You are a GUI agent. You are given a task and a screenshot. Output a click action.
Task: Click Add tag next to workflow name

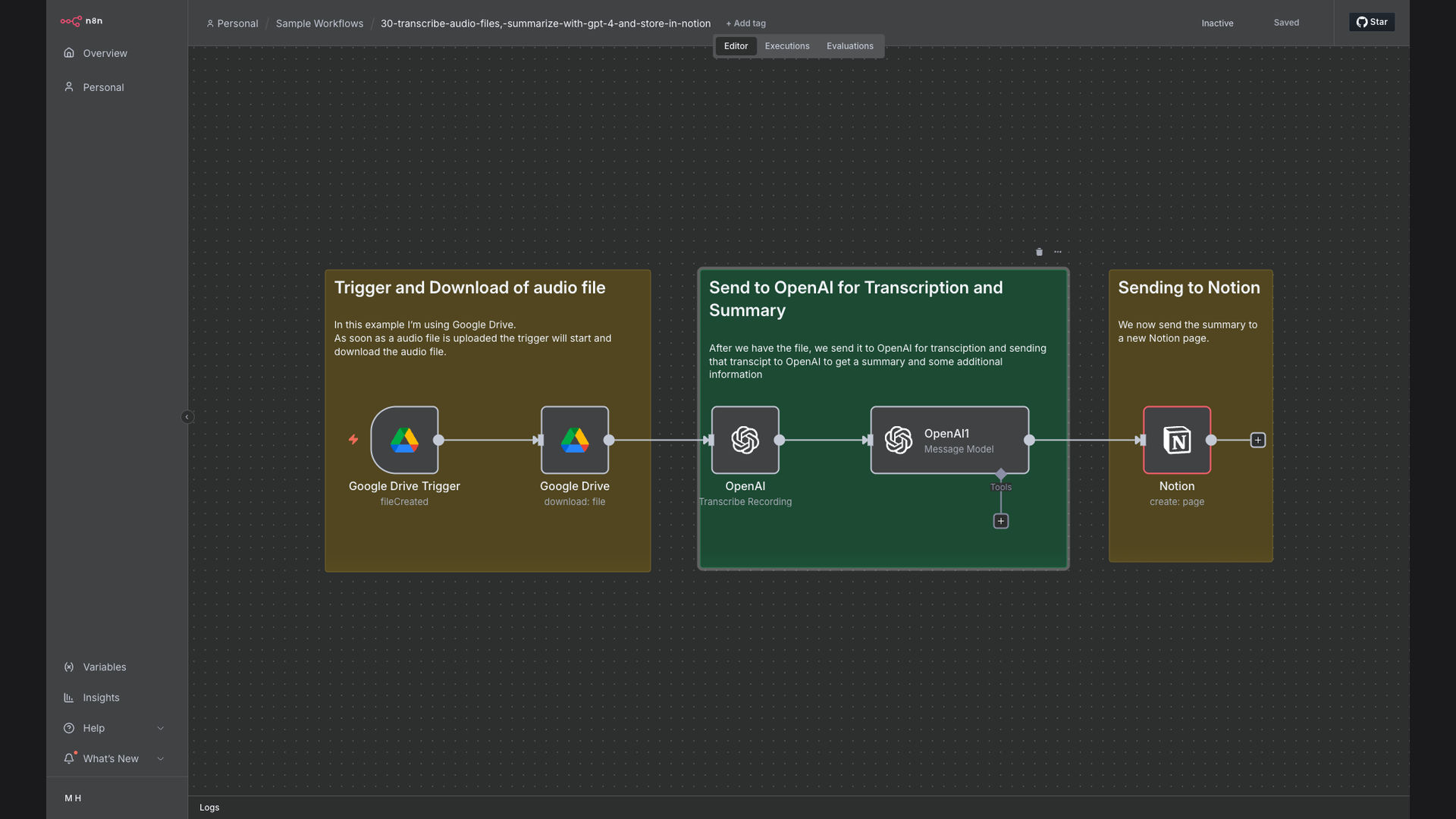(x=745, y=24)
